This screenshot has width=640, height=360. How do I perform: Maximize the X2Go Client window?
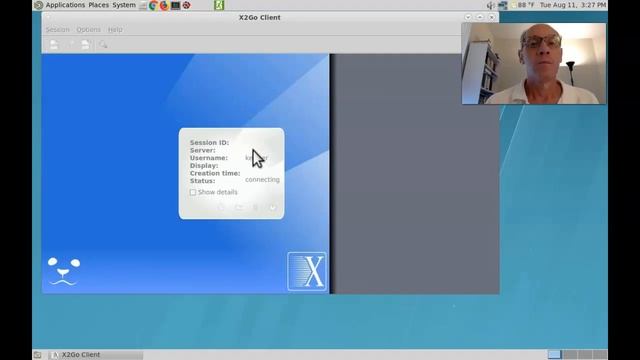pyautogui.click(x=480, y=17)
